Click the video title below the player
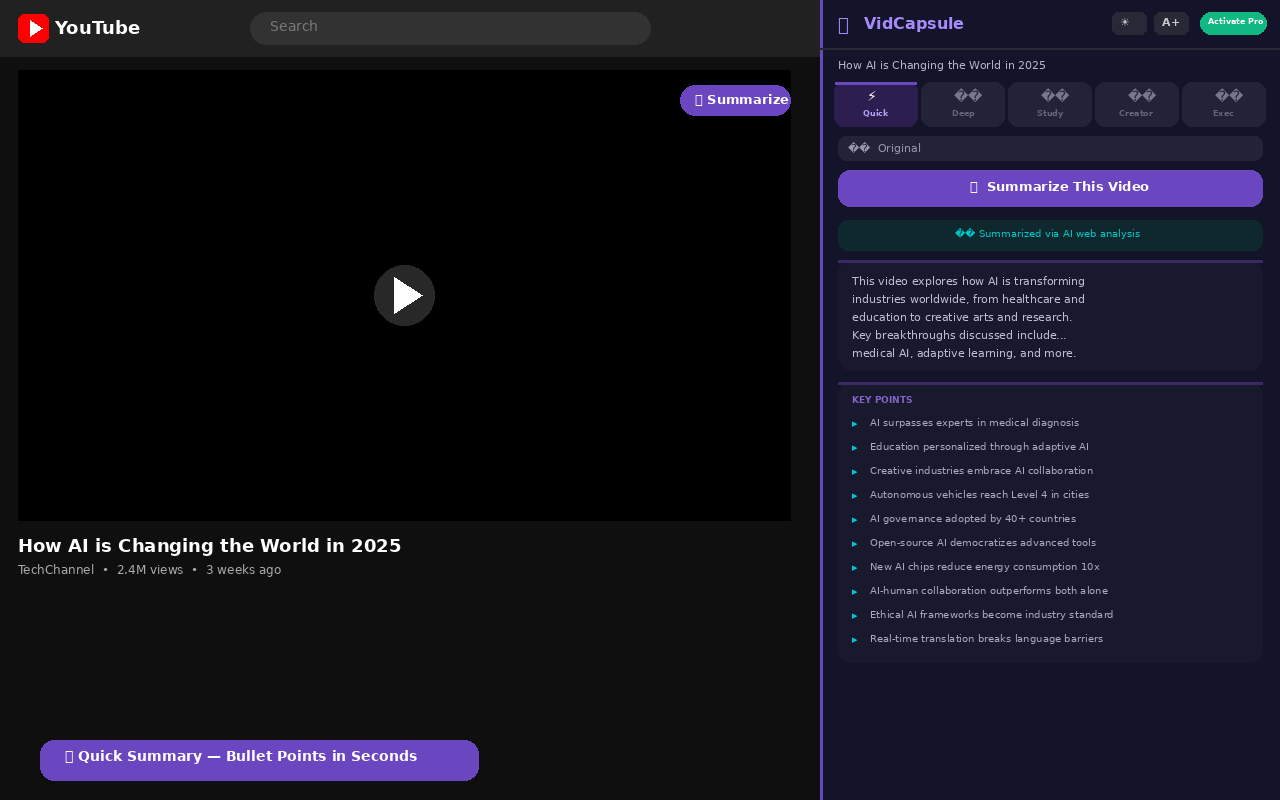The image size is (1280, 800). point(209,546)
